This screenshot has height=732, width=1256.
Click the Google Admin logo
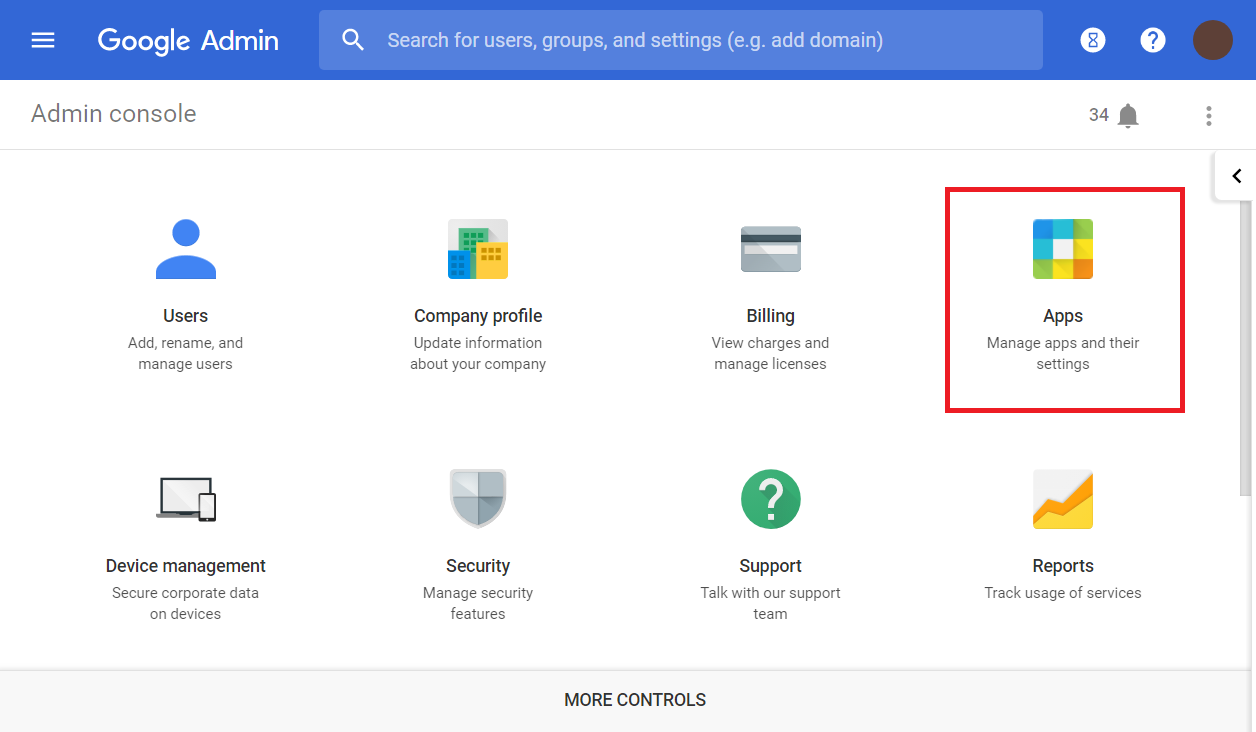coord(188,40)
